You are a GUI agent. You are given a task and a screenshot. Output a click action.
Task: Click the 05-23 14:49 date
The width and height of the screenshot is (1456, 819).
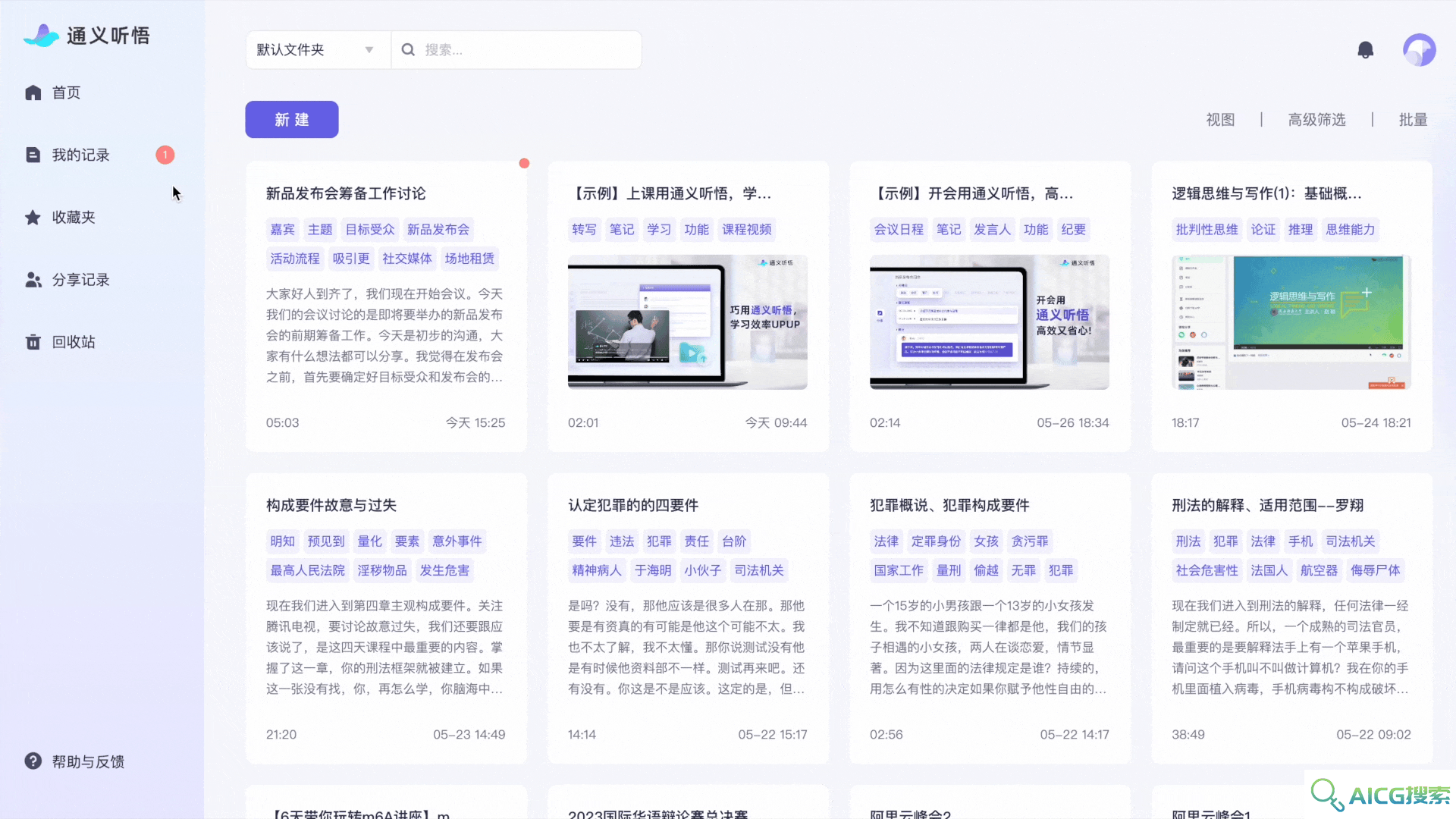[469, 735]
